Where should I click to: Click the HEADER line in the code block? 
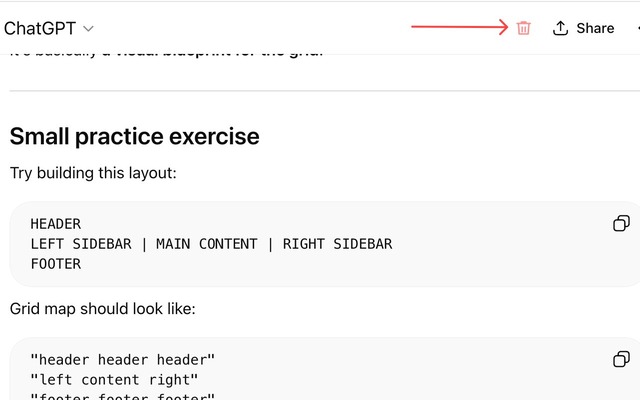point(56,224)
